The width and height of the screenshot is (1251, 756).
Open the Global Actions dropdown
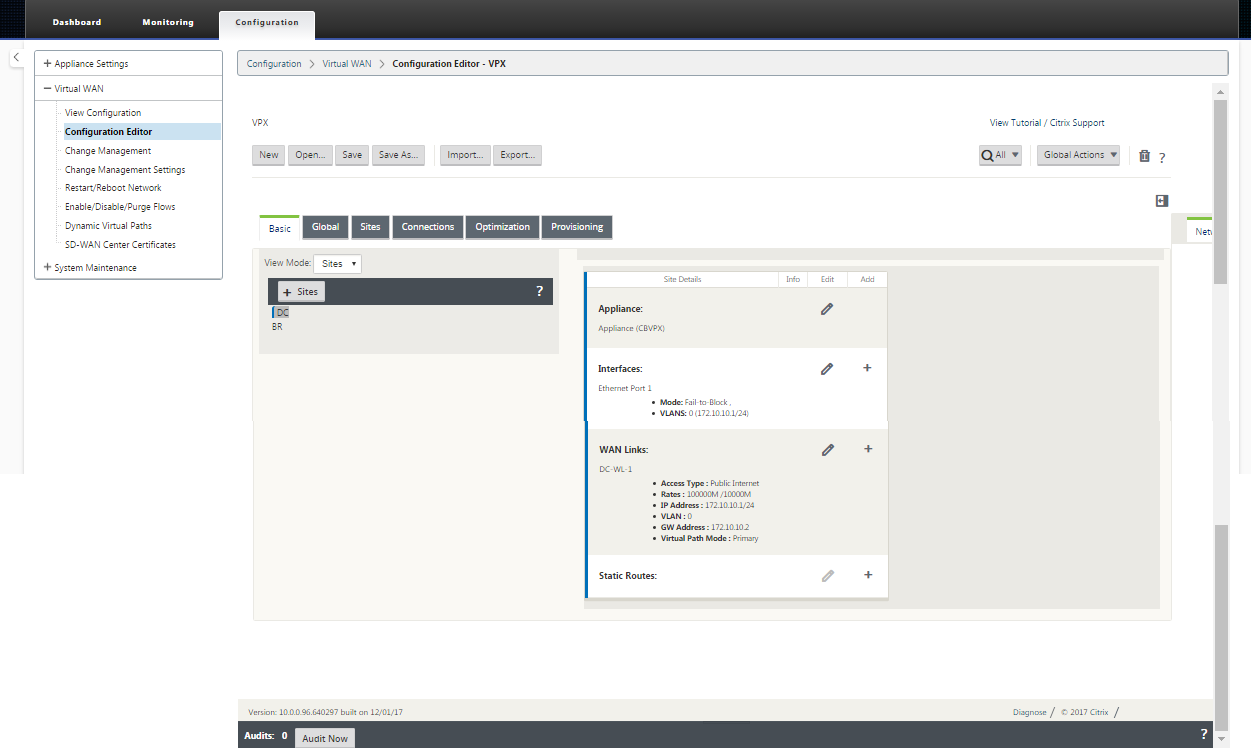[x=1078, y=155]
